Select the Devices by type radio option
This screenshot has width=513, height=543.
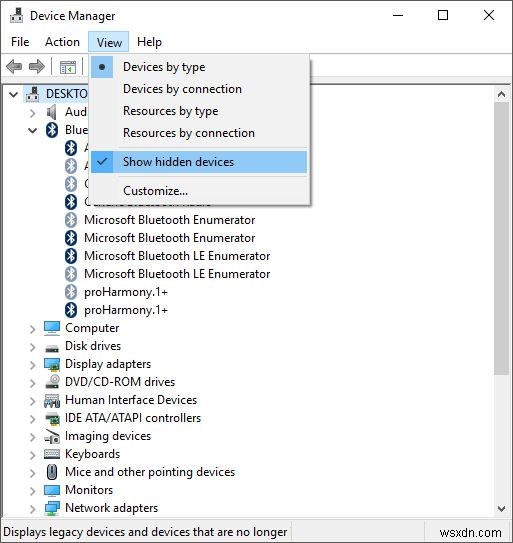point(199,67)
